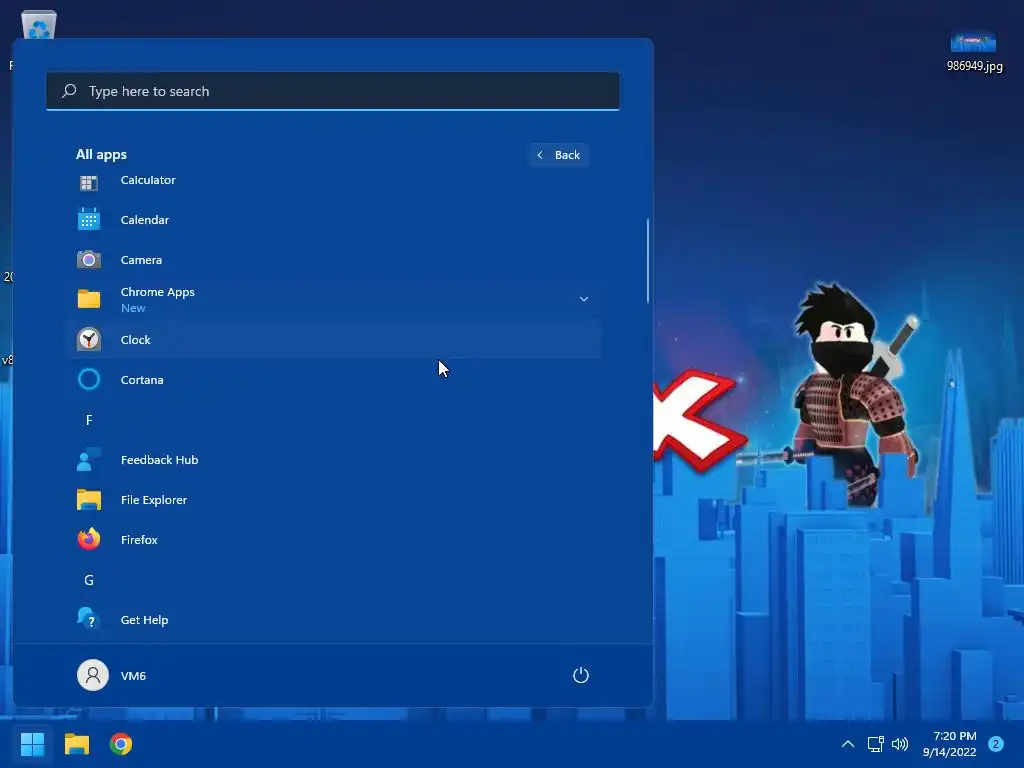Open notifications badge showing 2

[996, 744]
